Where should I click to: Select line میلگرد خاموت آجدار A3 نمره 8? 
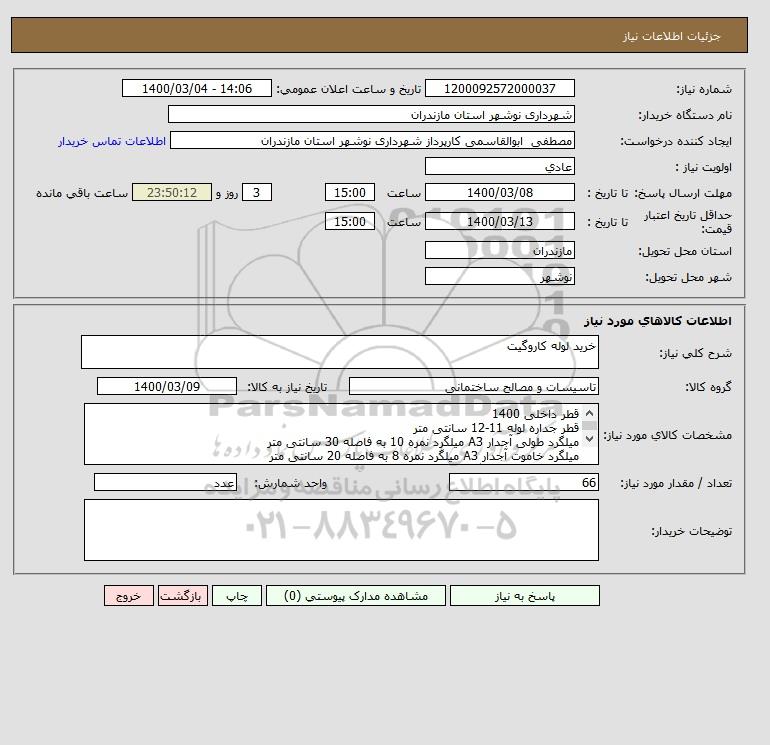(424, 456)
